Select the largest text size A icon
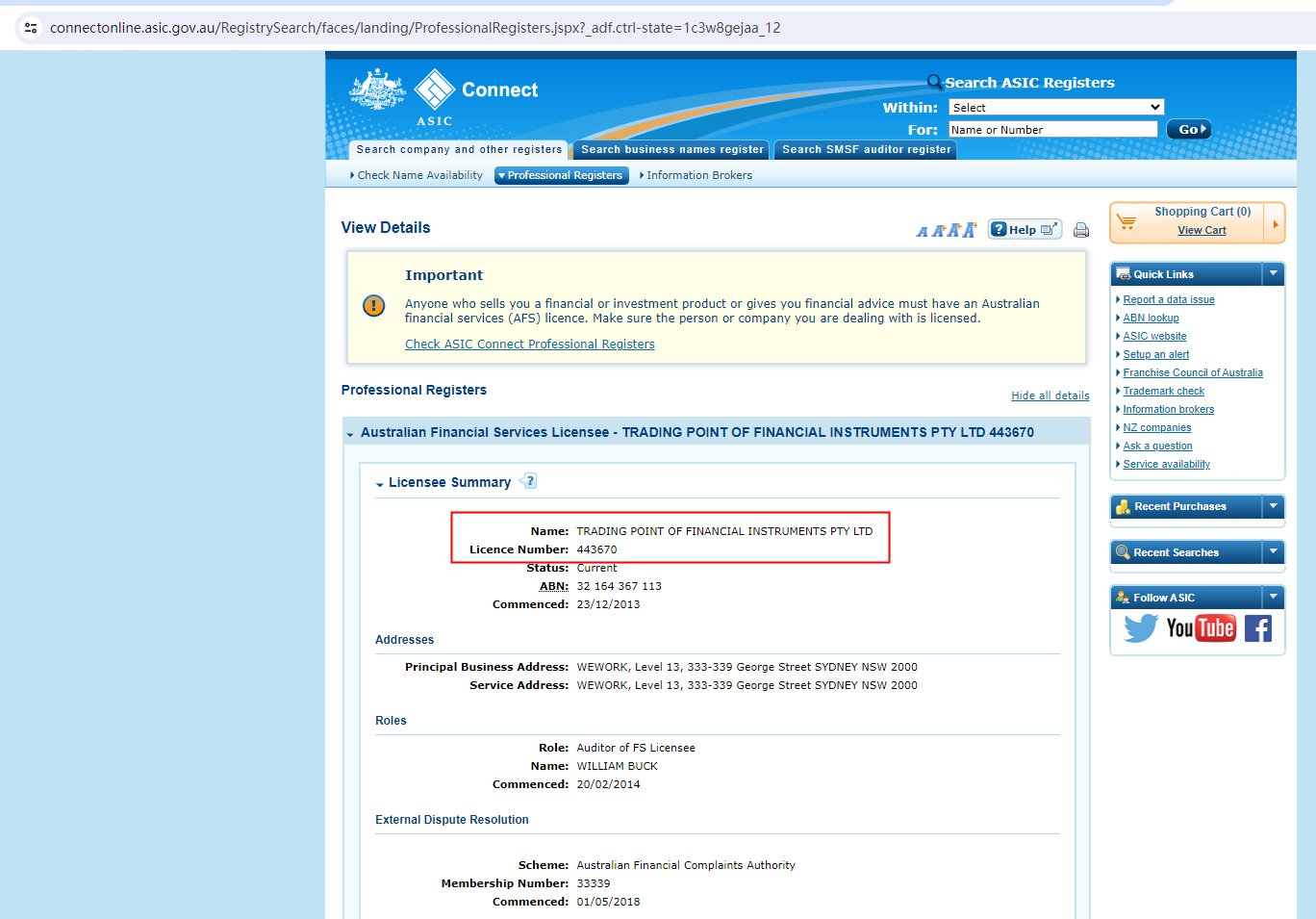 coord(970,230)
